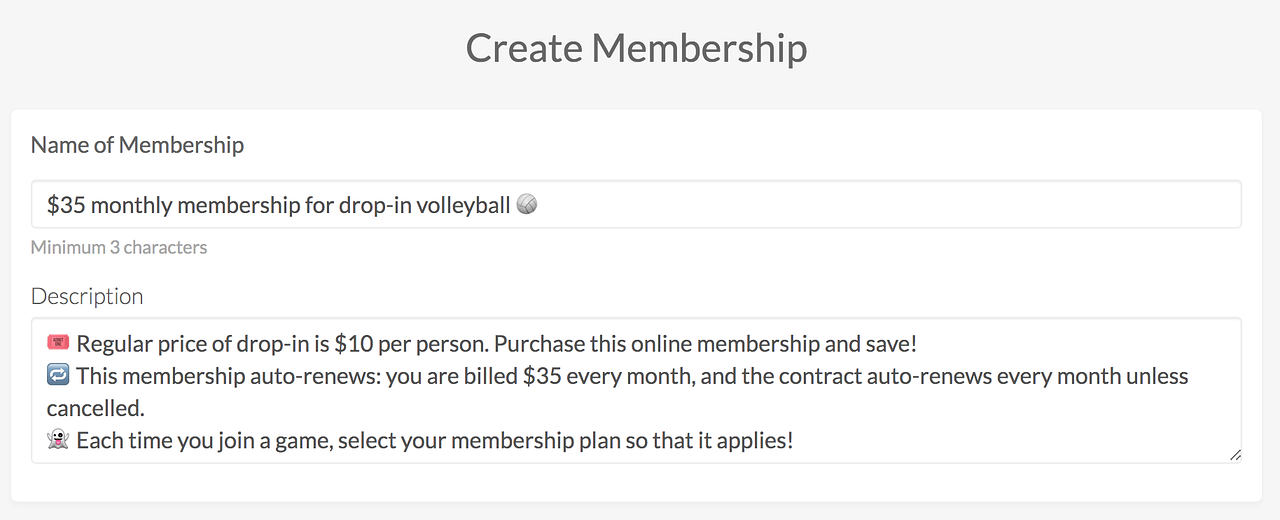Click the 'Description' label
The image size is (1280, 520).
[x=87, y=296]
